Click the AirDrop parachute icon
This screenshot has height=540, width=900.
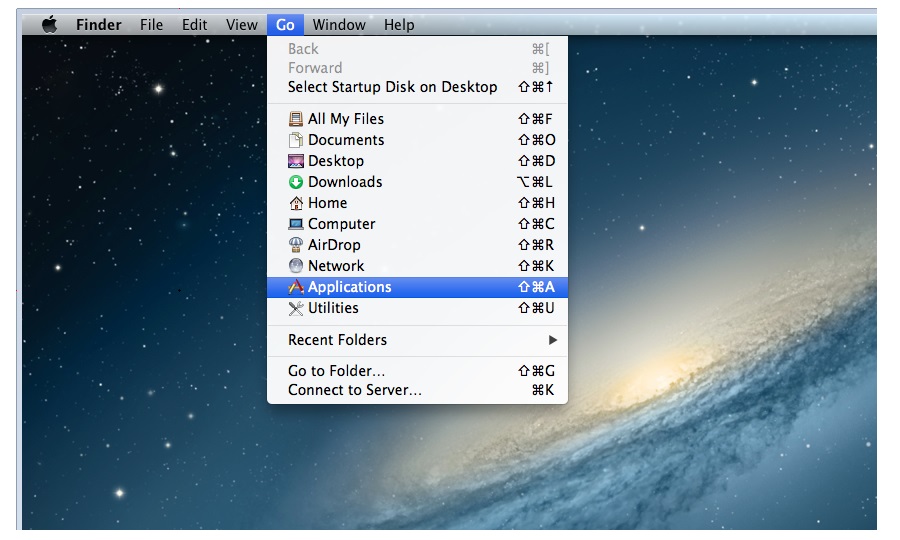tap(296, 245)
